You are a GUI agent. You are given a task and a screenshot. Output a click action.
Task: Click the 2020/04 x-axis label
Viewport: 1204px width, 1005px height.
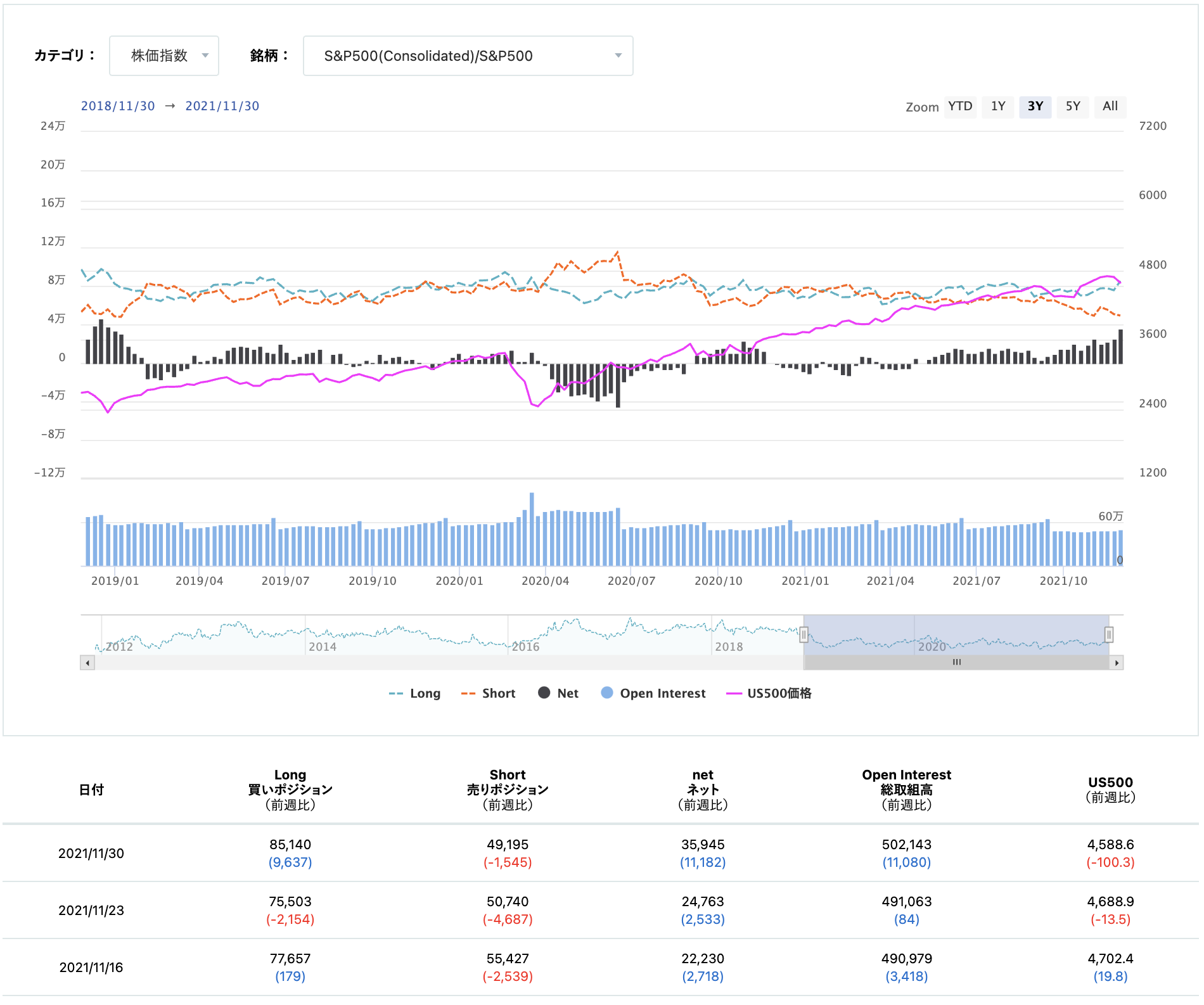pyautogui.click(x=546, y=581)
